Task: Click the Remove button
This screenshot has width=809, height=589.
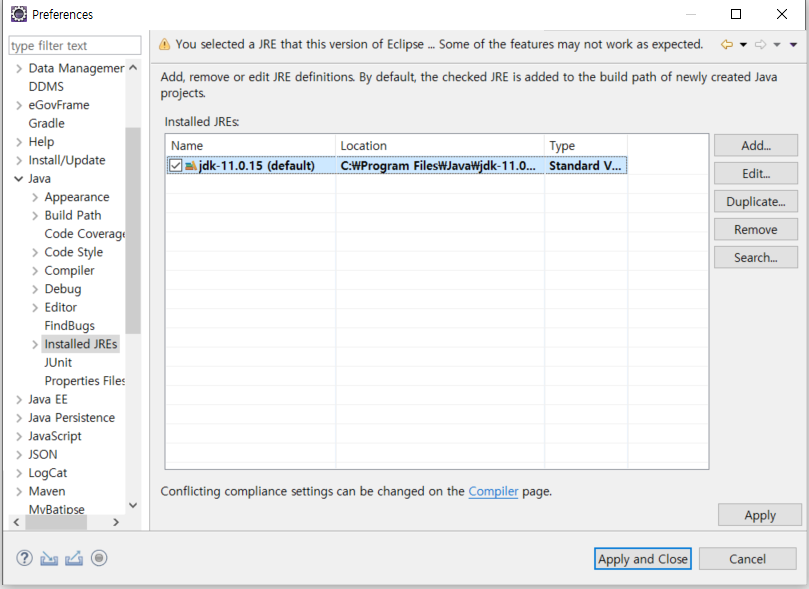Action: (x=756, y=229)
